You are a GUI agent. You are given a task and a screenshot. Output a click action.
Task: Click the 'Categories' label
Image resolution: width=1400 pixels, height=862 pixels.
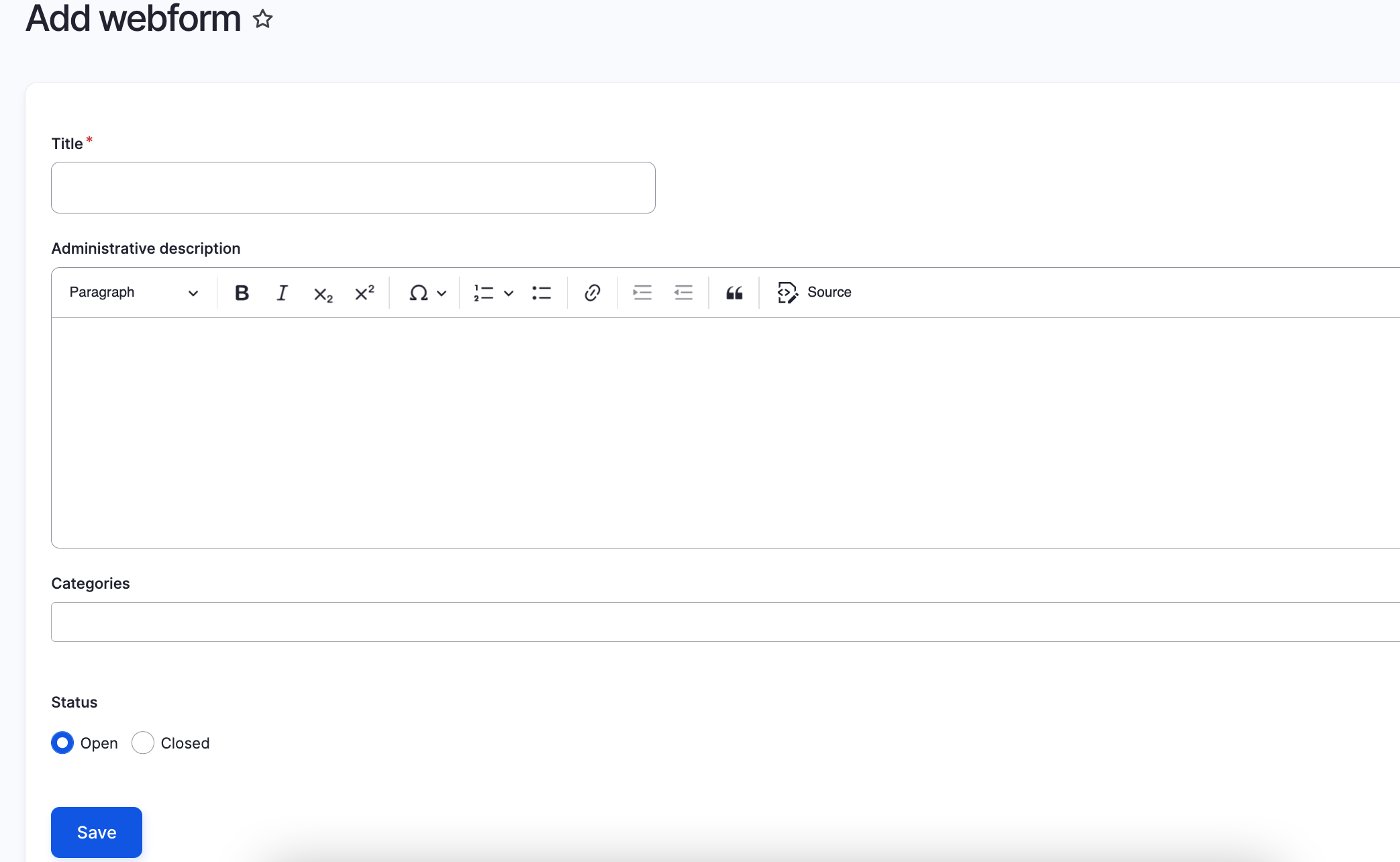click(91, 583)
